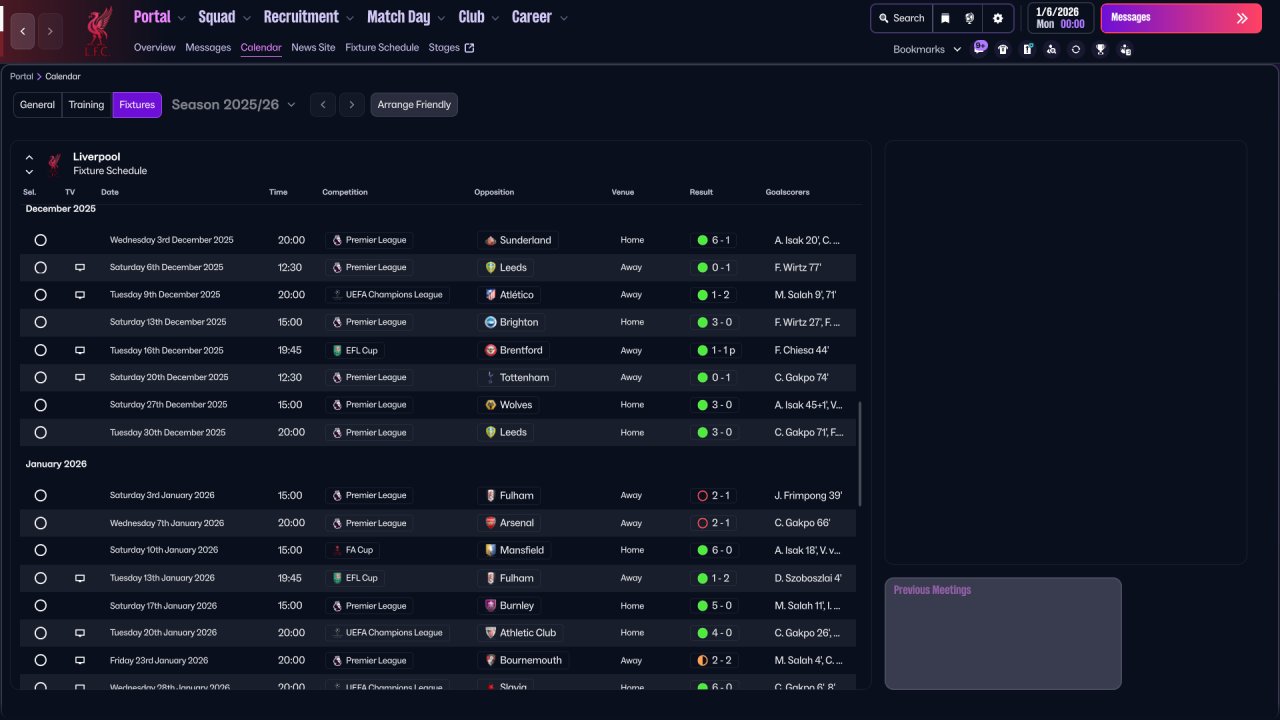This screenshot has height=720, width=1280.
Task: Click the world globe icon
Action: point(970,18)
